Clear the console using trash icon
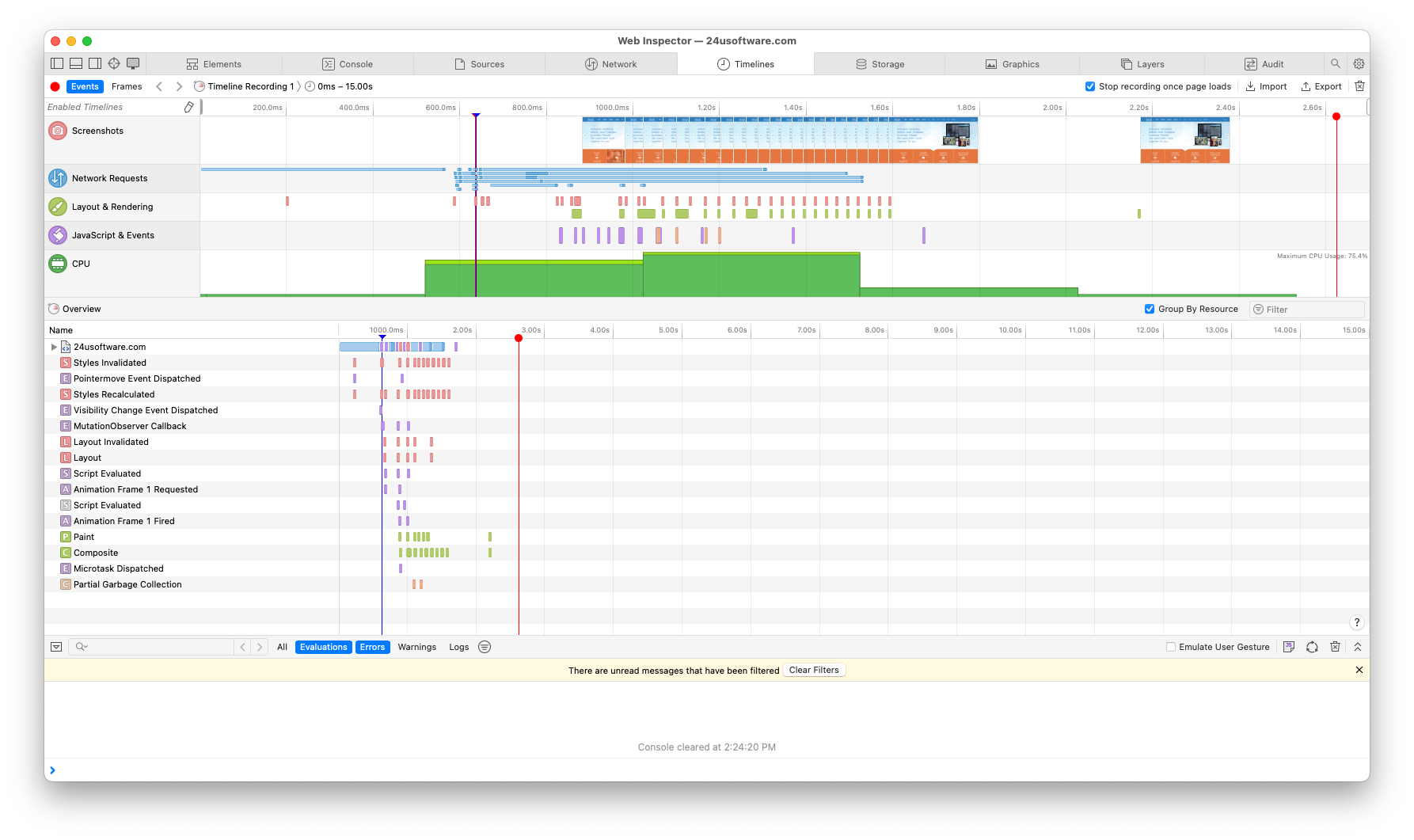This screenshot has width=1414, height=840. pos(1335,647)
